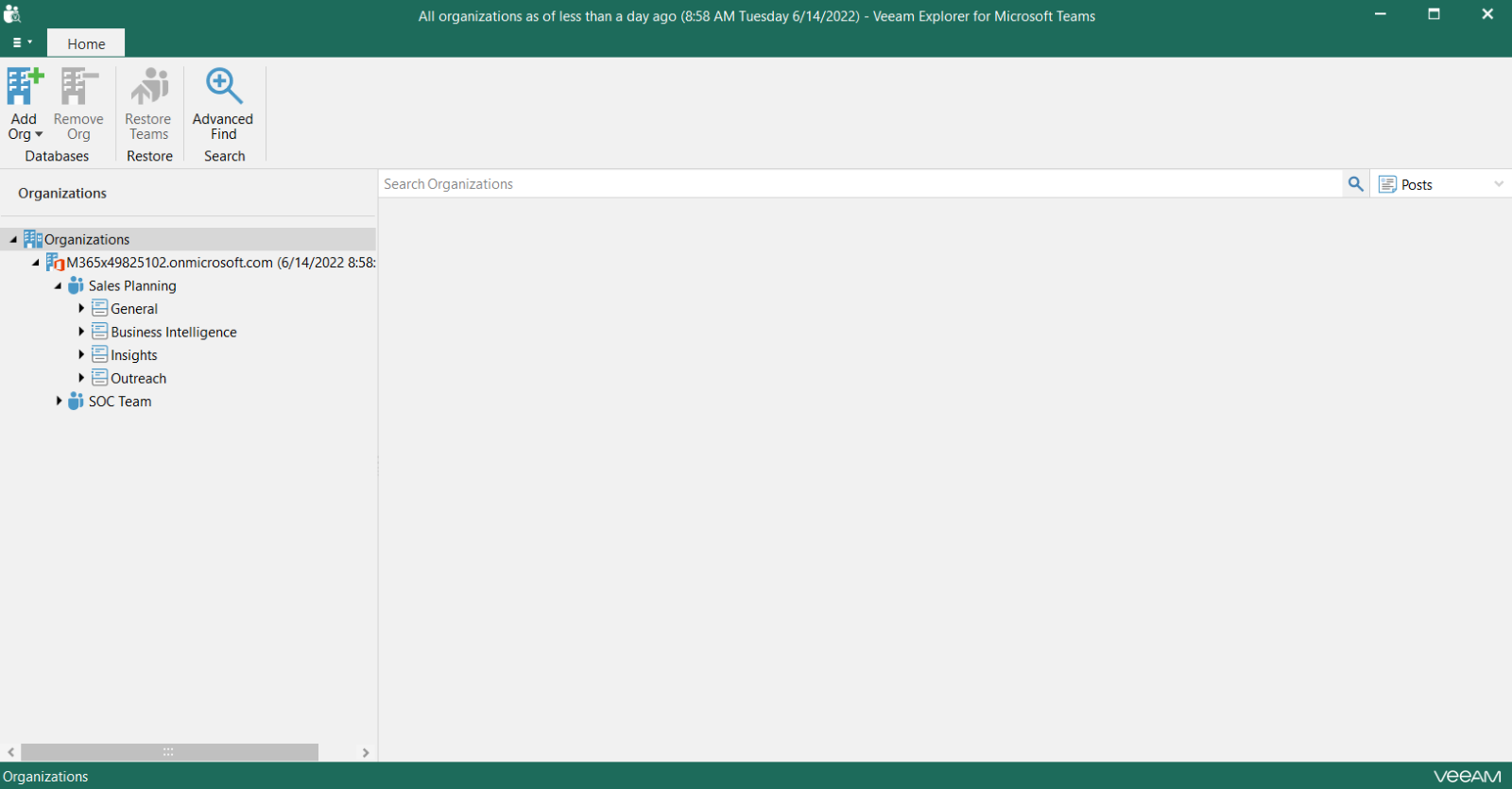Click the Restore Teams icon

point(149,86)
